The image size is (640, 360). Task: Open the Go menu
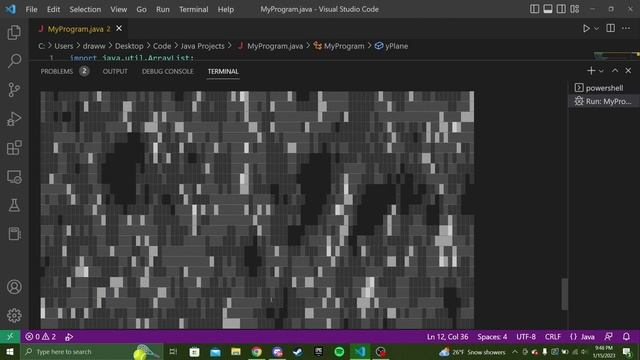coord(141,9)
